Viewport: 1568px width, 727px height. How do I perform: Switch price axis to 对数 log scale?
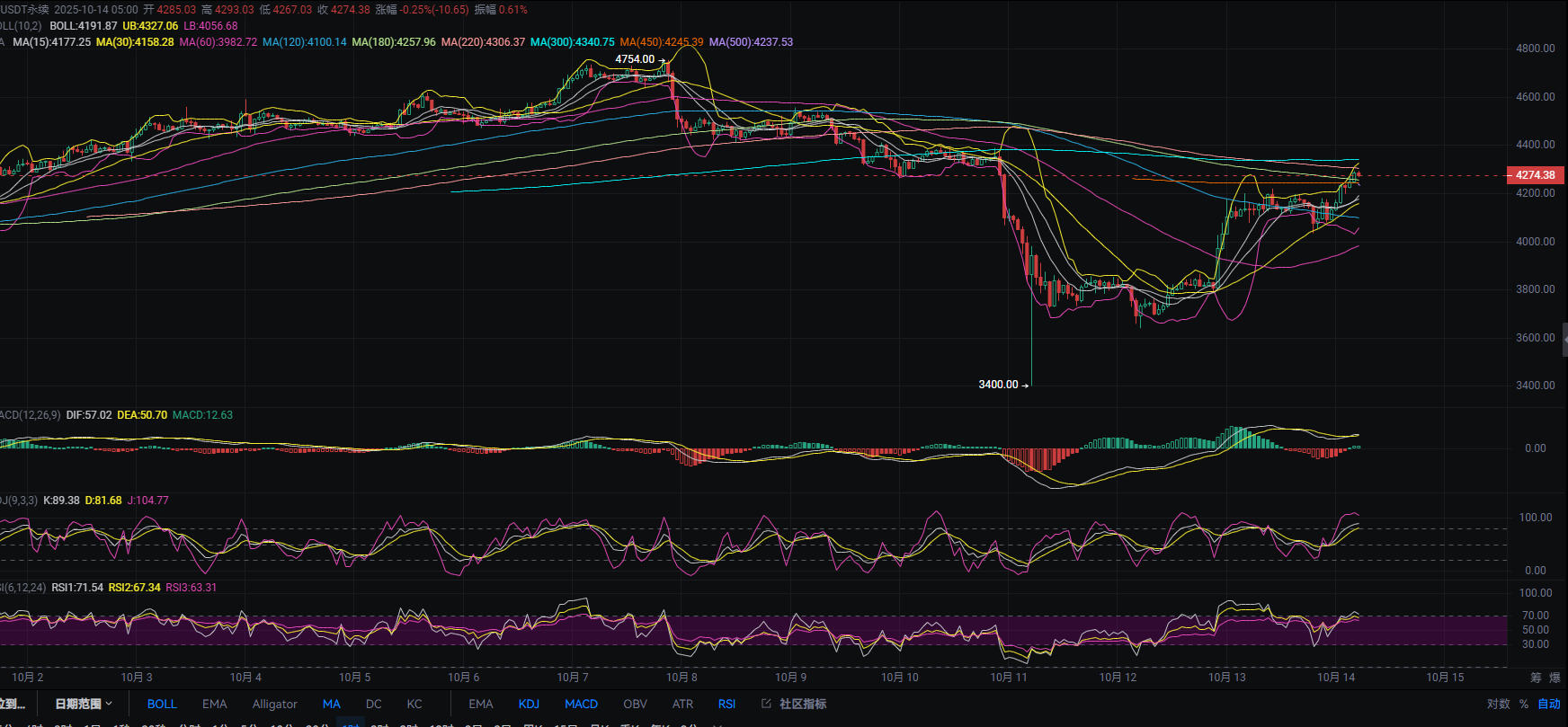[x=1498, y=704]
